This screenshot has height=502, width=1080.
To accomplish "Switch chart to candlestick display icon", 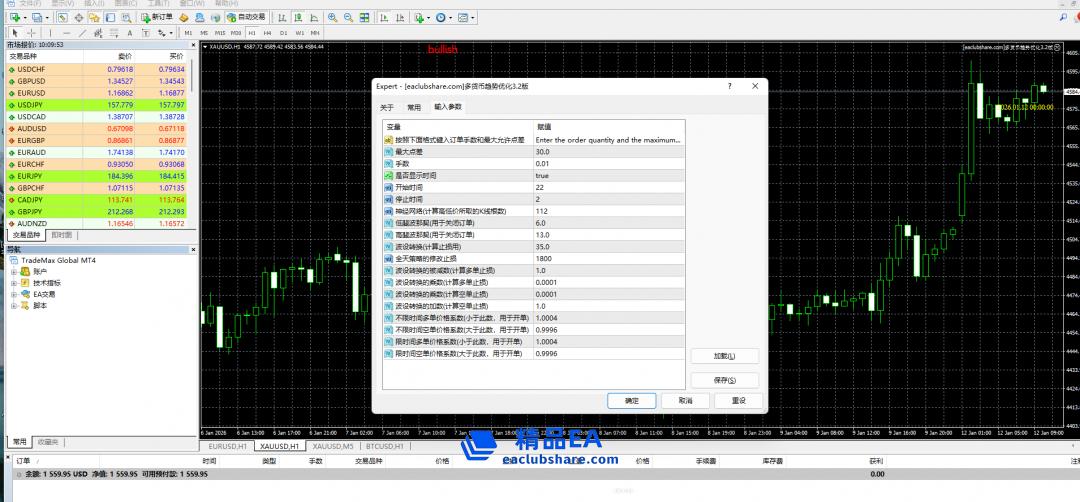I will pyautogui.click(x=297, y=17).
